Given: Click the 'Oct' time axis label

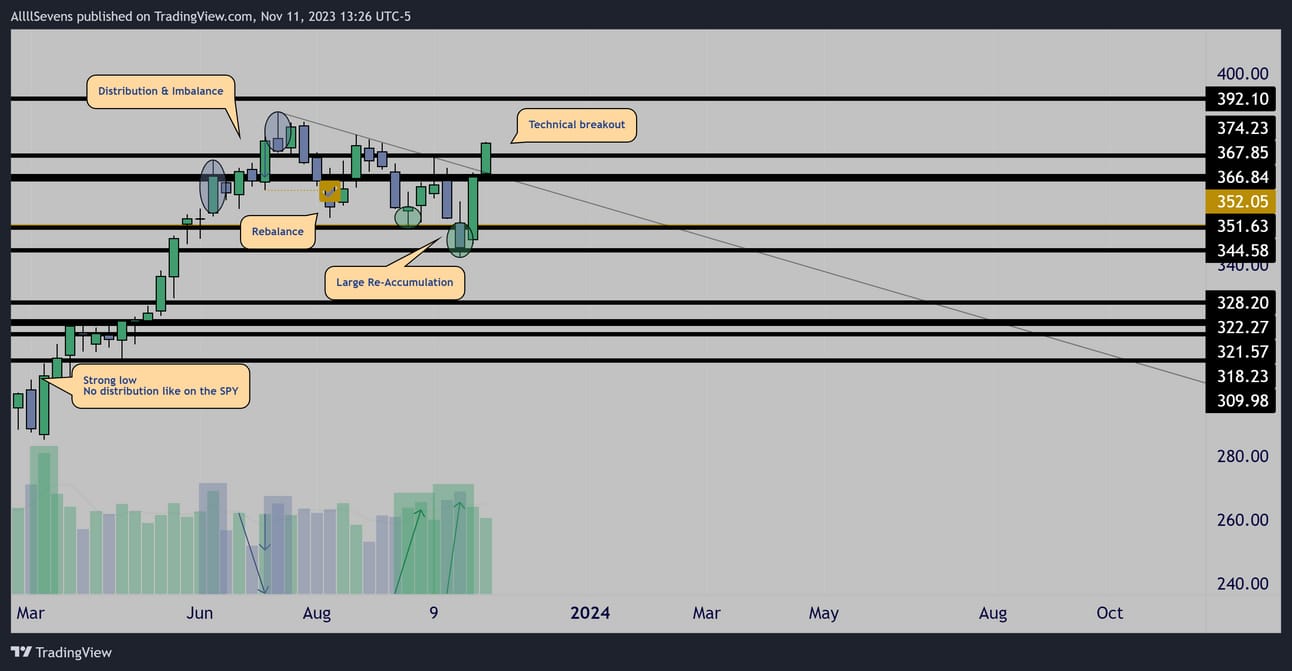Looking at the screenshot, I should (1110, 613).
